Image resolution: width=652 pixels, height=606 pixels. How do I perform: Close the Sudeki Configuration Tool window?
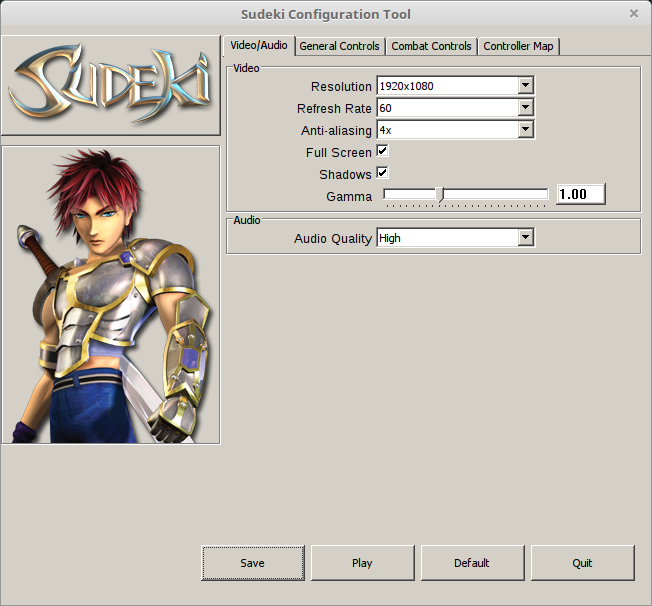click(x=634, y=14)
